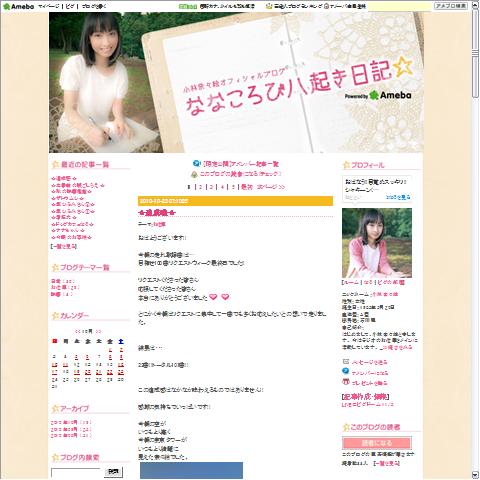Click the blue Amember speech-bubble icon

click(x=346, y=371)
